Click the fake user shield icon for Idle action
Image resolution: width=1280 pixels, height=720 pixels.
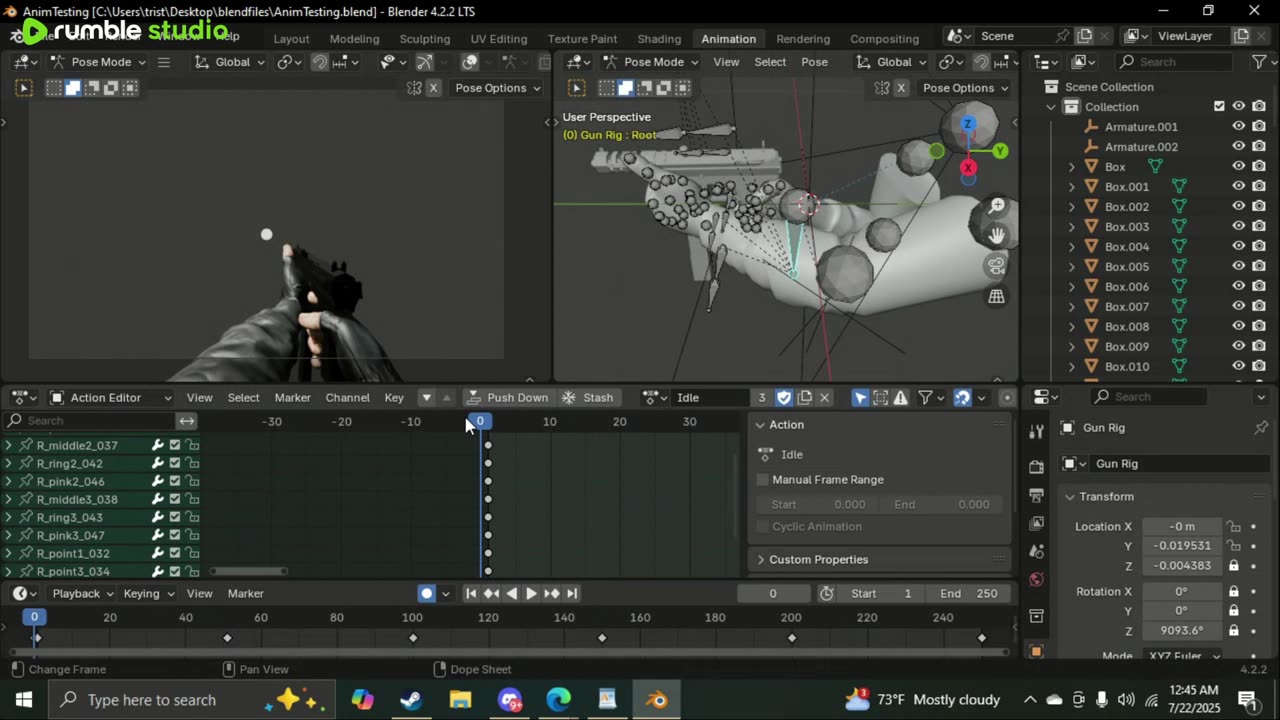(x=784, y=397)
